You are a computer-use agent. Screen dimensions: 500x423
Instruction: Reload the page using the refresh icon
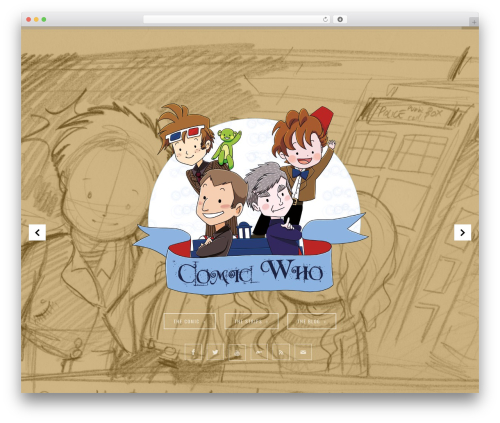pos(325,20)
